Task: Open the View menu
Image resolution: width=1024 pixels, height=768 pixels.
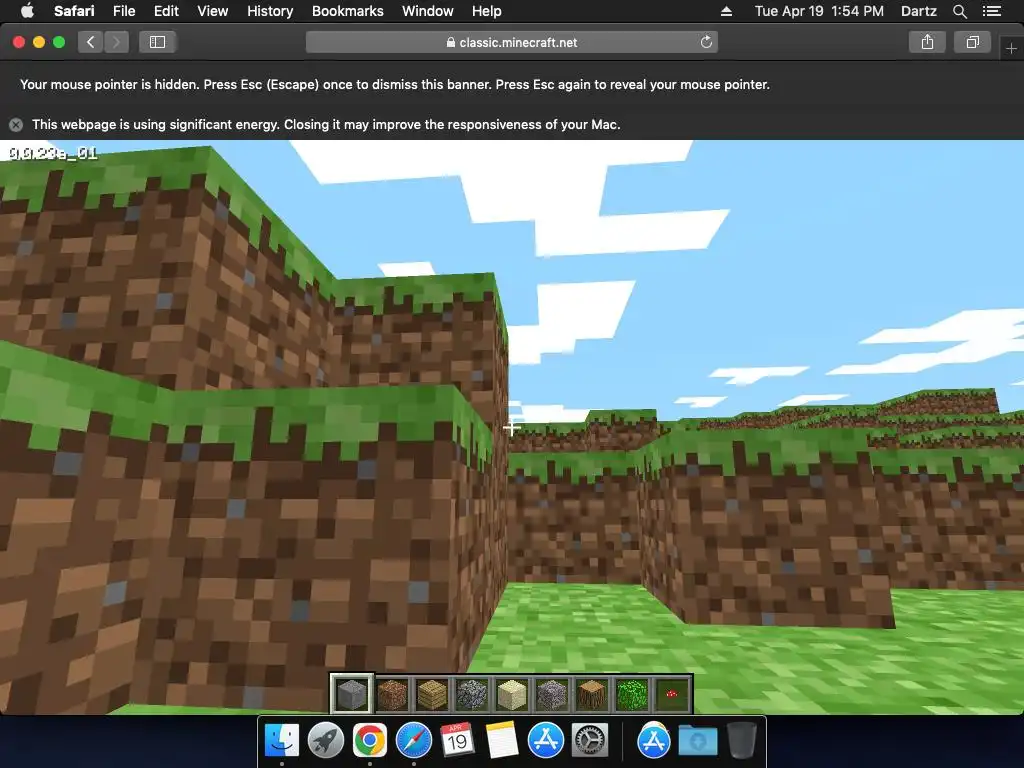Action: [213, 11]
